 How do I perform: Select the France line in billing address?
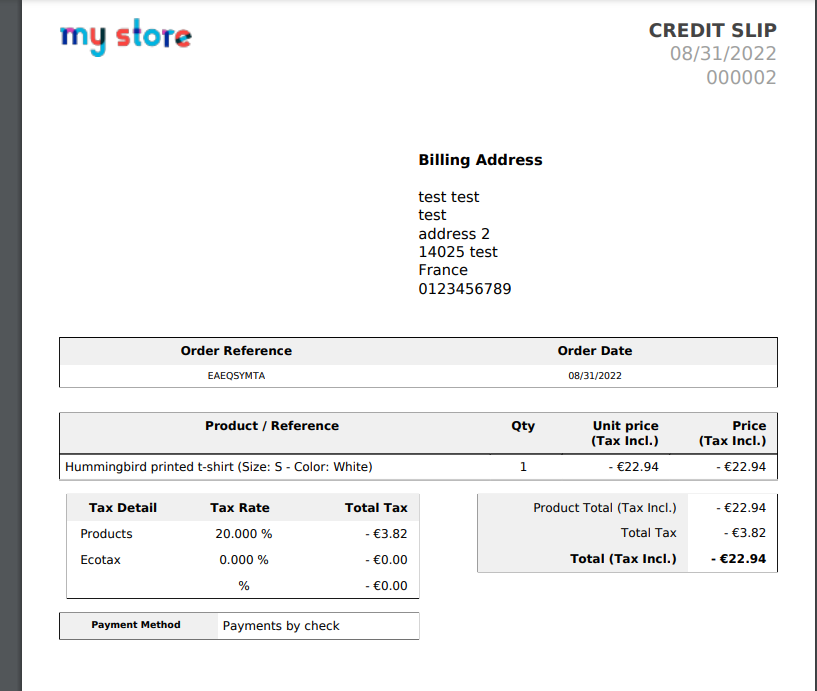(443, 270)
